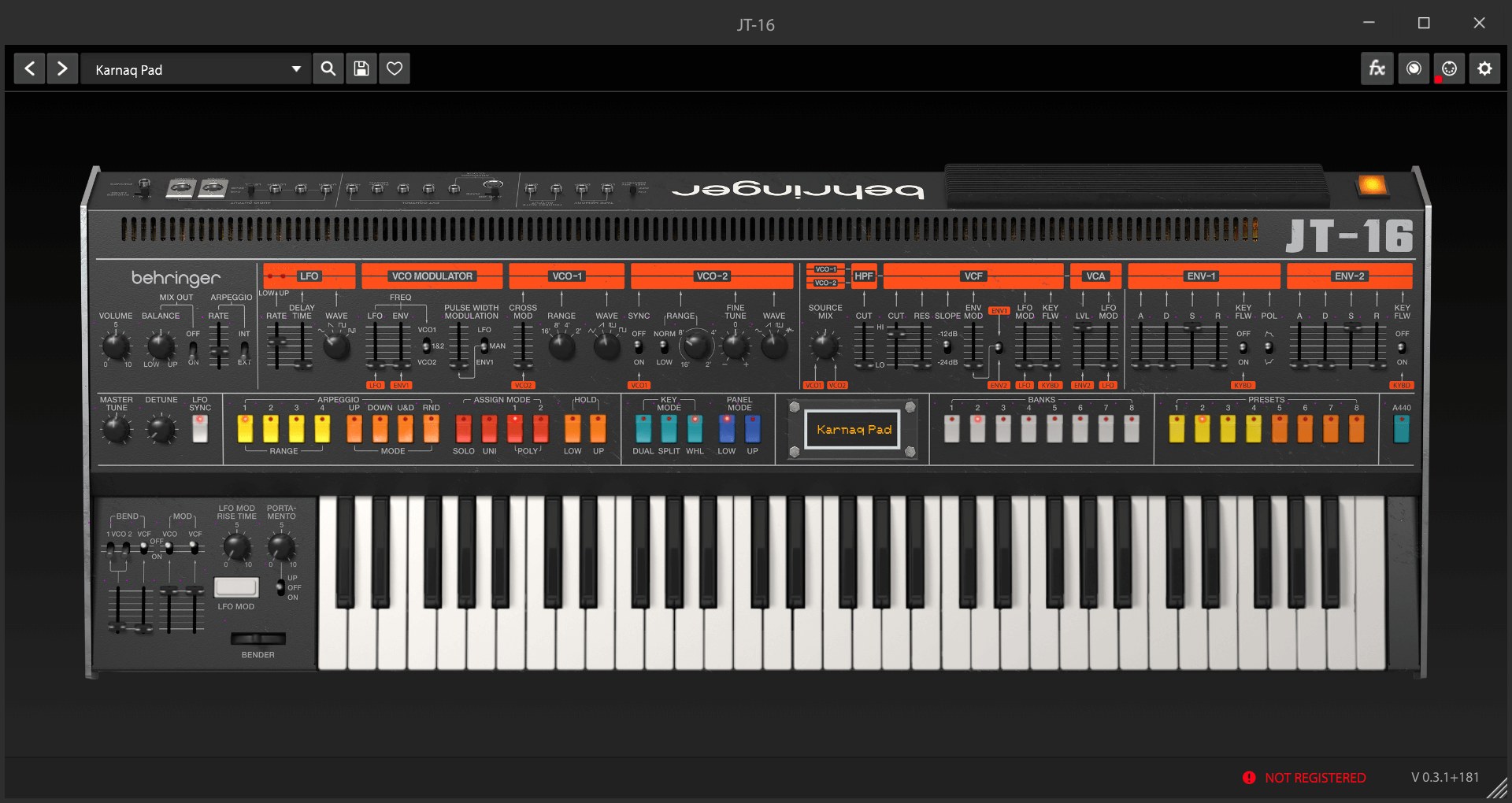
Task: Click the VOLUME knob
Action: [x=116, y=345]
